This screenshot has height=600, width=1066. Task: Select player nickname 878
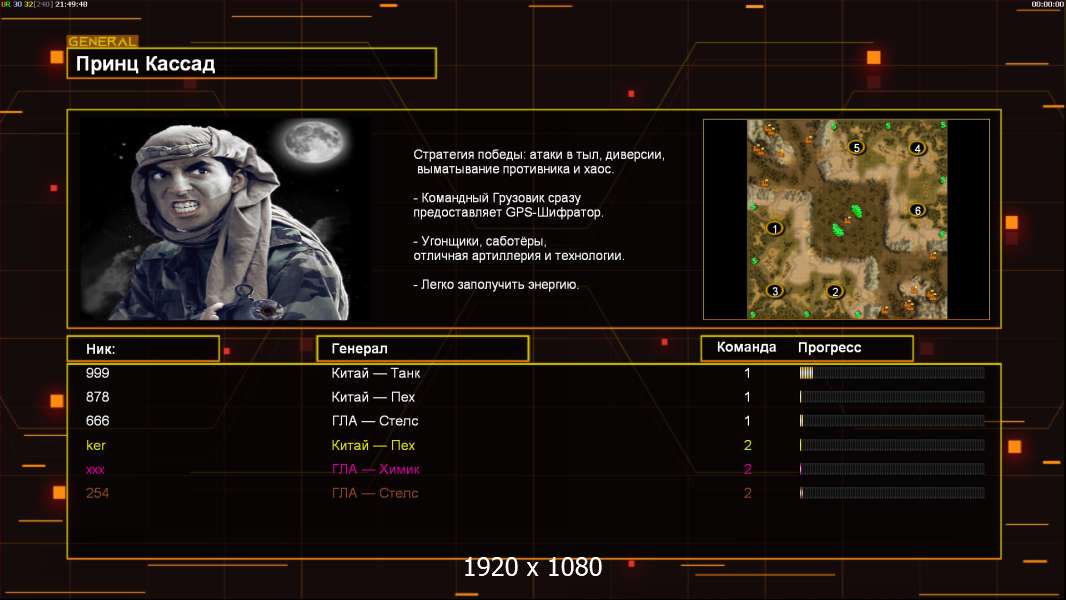pos(97,397)
